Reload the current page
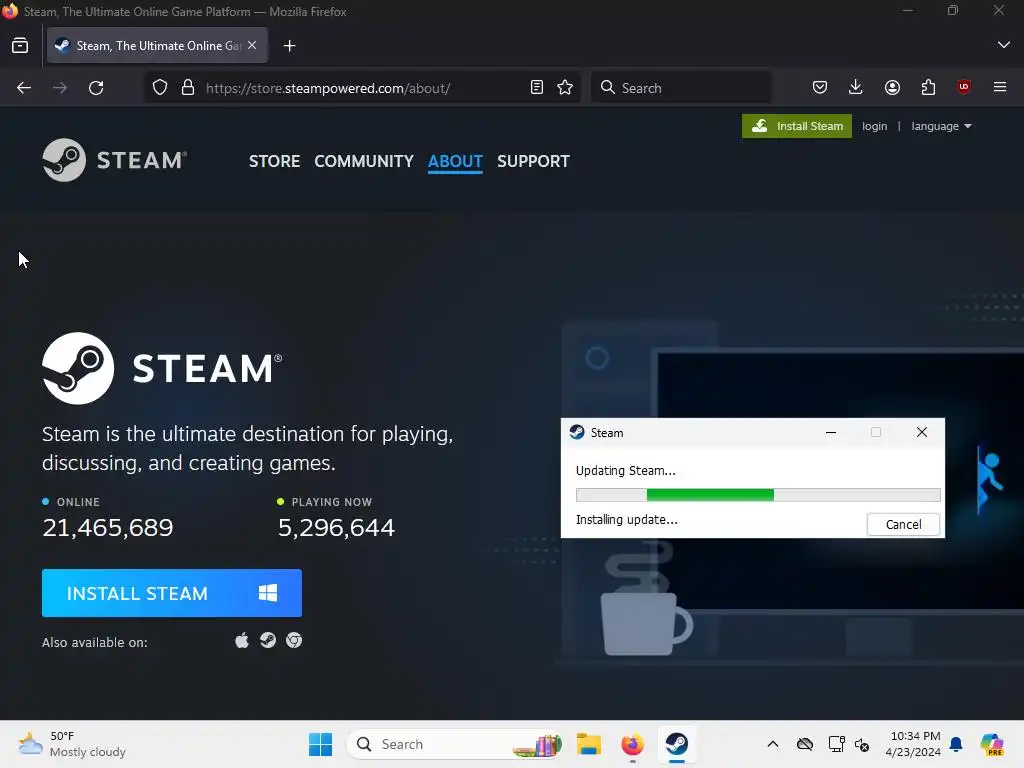Screen dimensions: 1024x768 click(96, 88)
